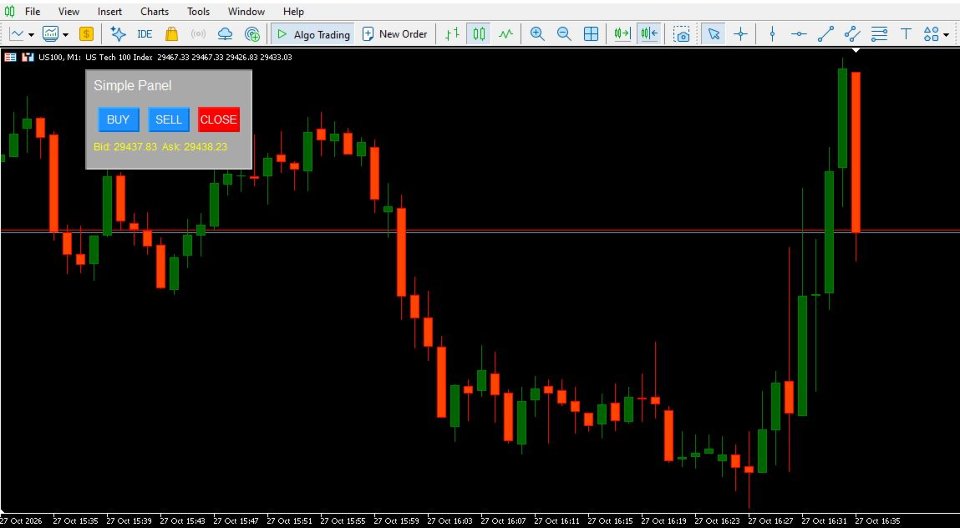Open the Charts menu
The height and width of the screenshot is (528, 960).
coord(154,11)
